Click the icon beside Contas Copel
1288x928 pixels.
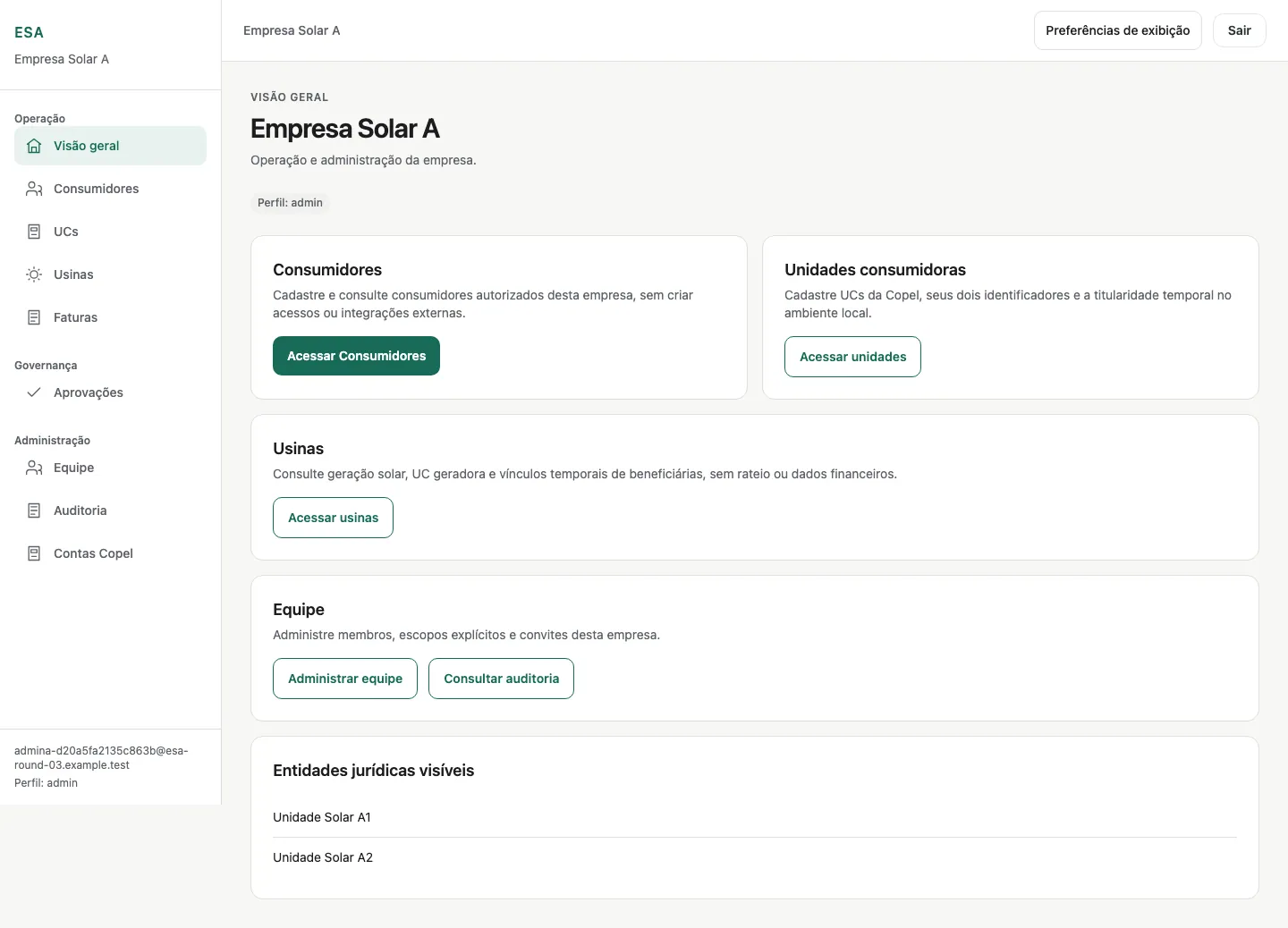pyautogui.click(x=34, y=553)
